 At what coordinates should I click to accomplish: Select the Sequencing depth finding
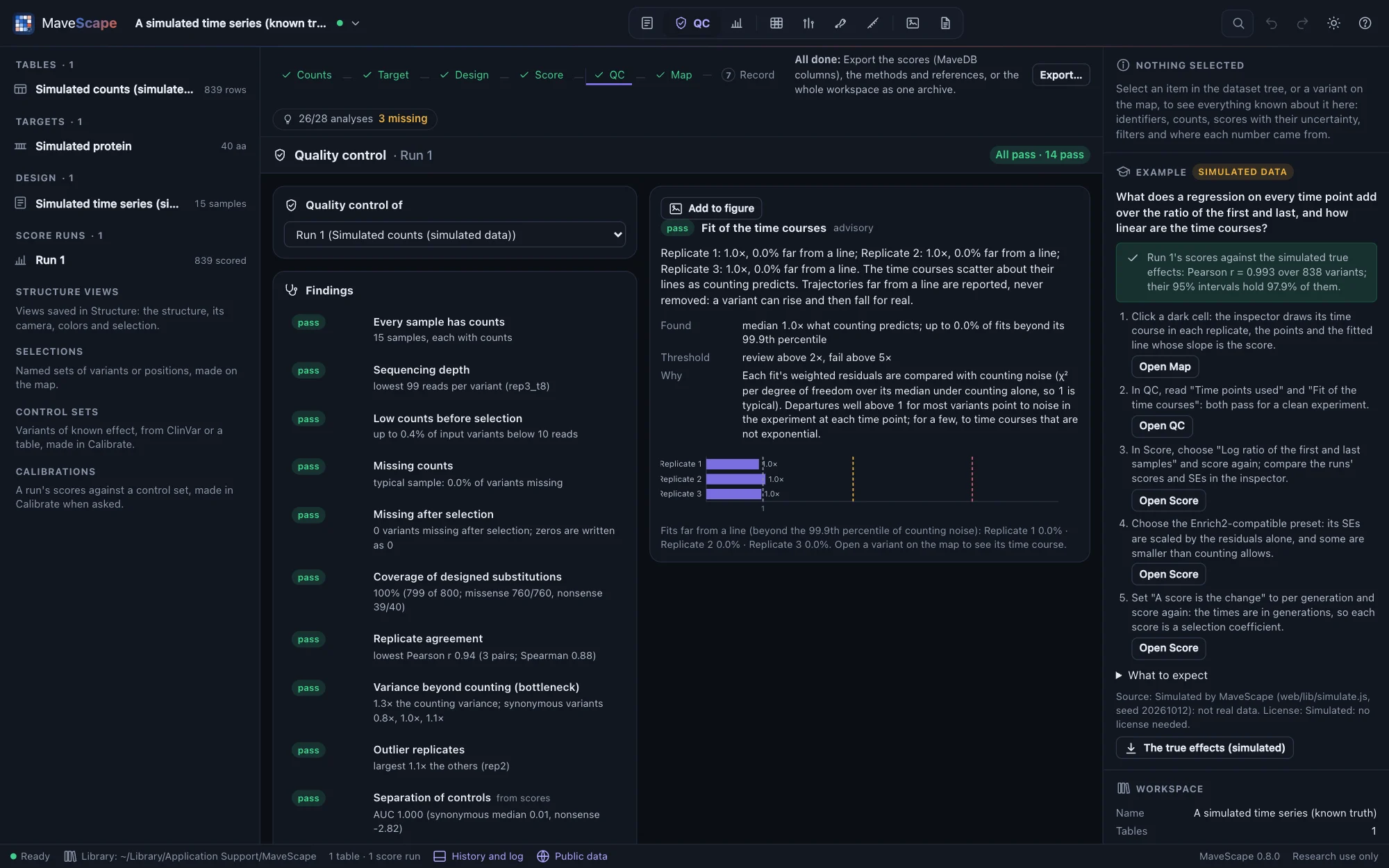pos(455,378)
